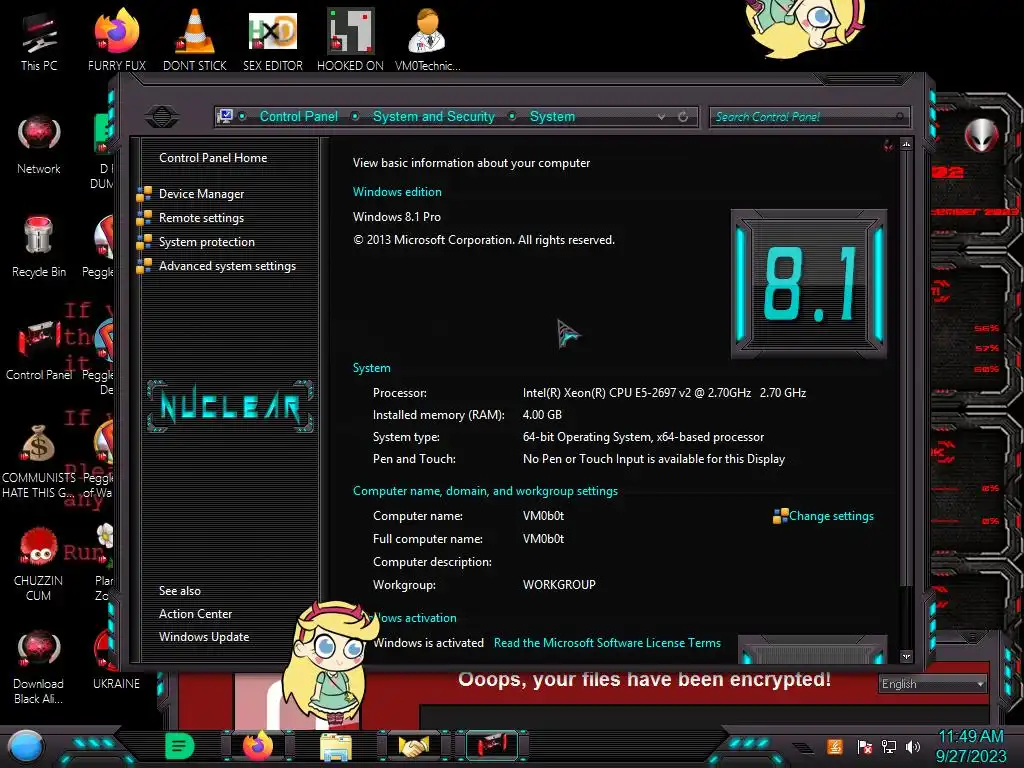
Task: Click the scrollbar down arrow
Action: coord(906,656)
